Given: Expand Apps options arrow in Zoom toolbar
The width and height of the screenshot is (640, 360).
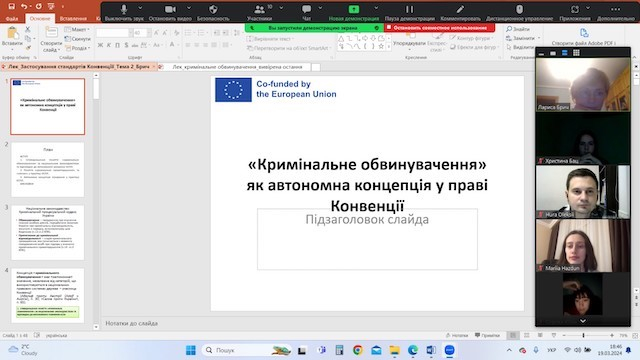Looking at the screenshot, I should coord(588,8).
